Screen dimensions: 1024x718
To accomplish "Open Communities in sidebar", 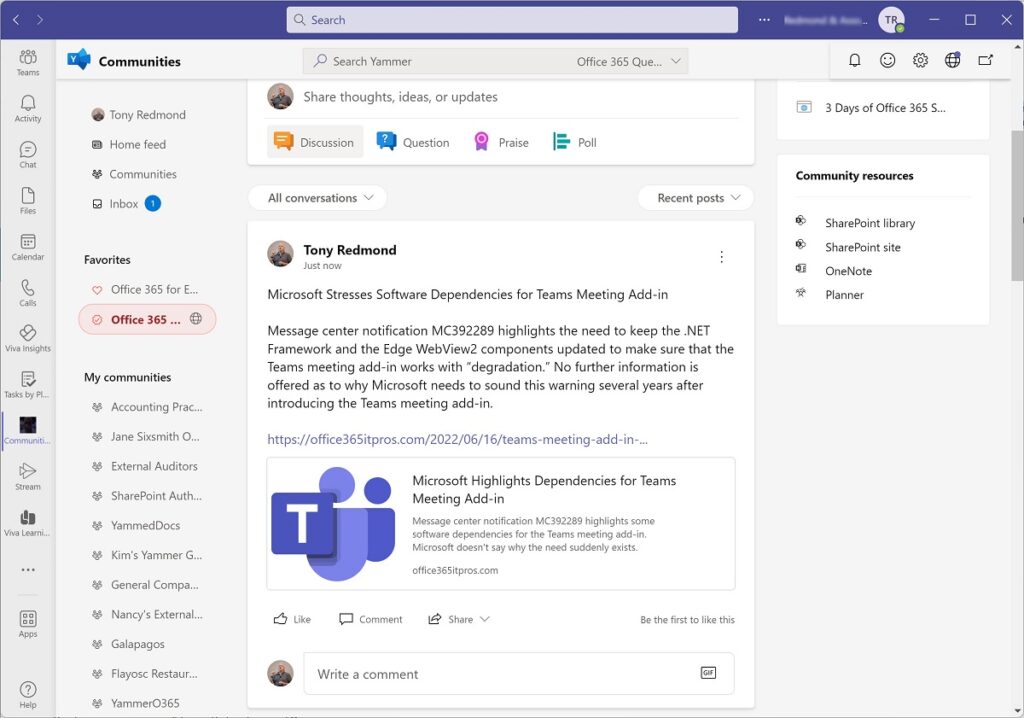I will (x=135, y=174).
